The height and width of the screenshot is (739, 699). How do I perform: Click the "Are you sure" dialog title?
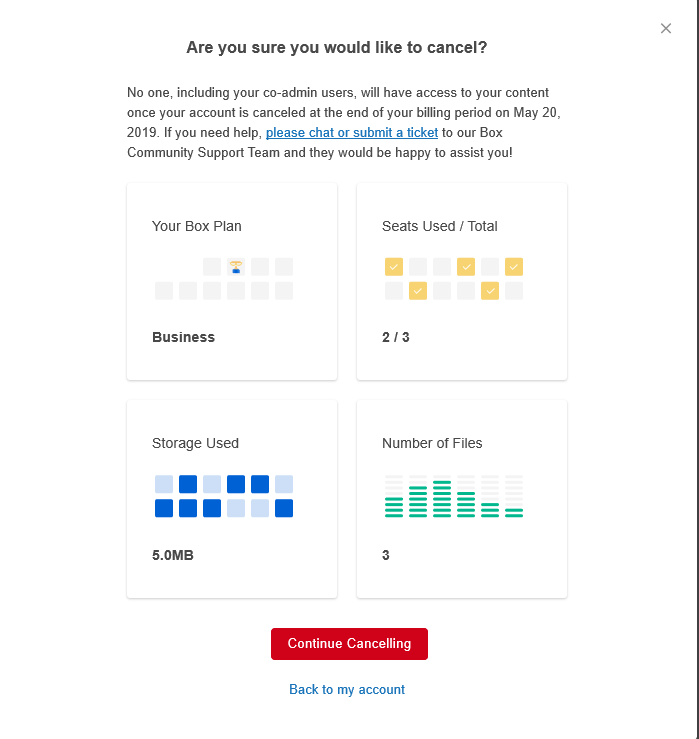tap(337, 47)
